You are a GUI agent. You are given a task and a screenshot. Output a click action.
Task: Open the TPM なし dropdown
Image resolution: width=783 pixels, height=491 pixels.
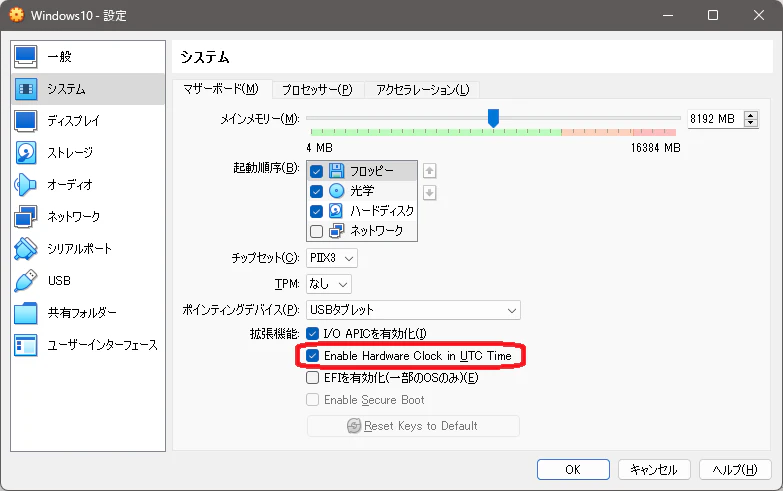click(329, 284)
